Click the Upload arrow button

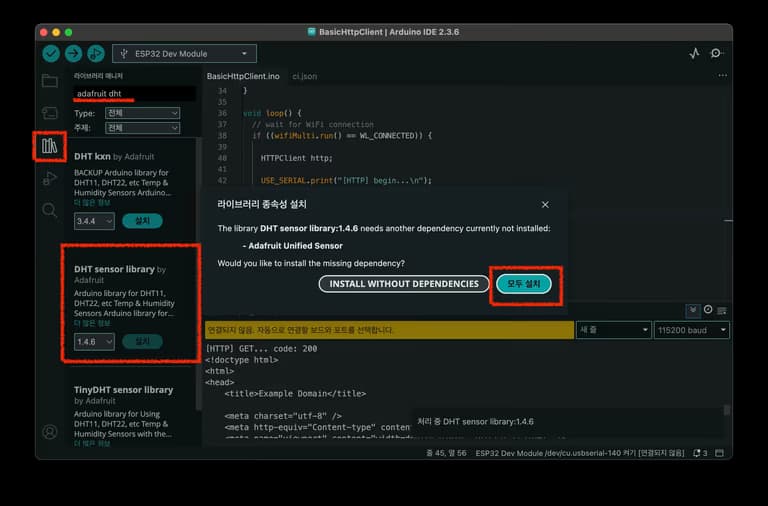point(73,54)
